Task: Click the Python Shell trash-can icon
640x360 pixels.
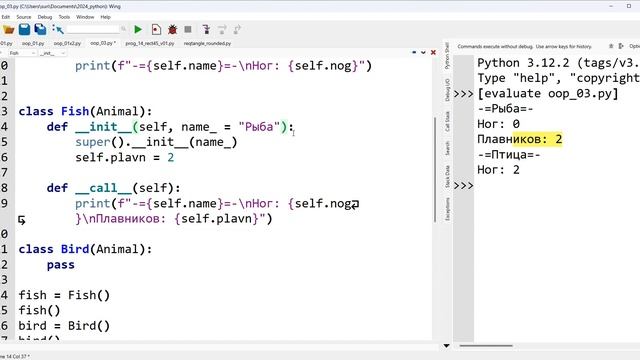Action: [611, 46]
